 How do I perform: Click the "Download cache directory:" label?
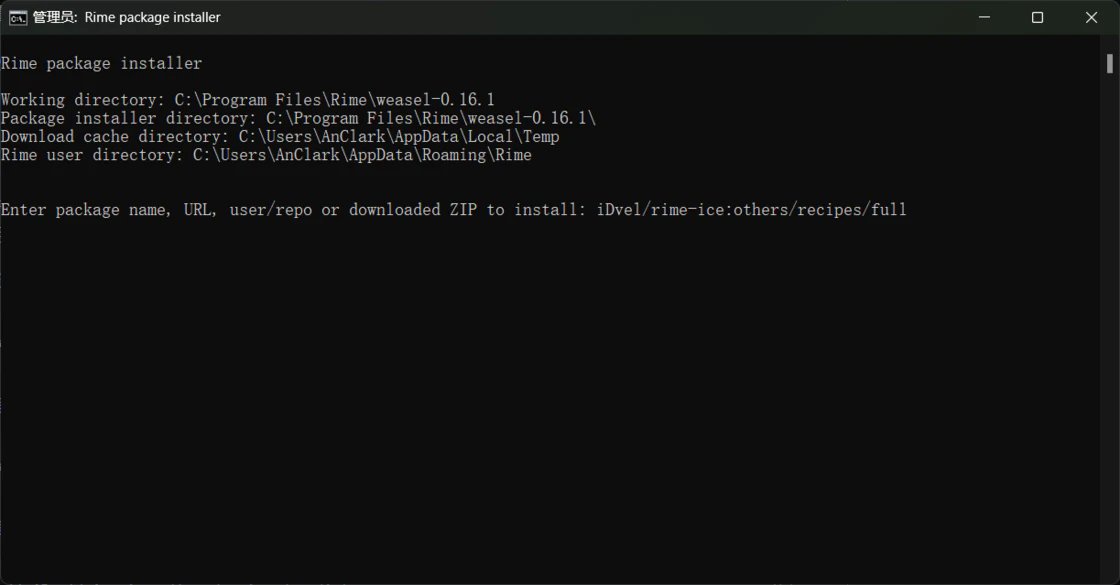click(x=115, y=136)
